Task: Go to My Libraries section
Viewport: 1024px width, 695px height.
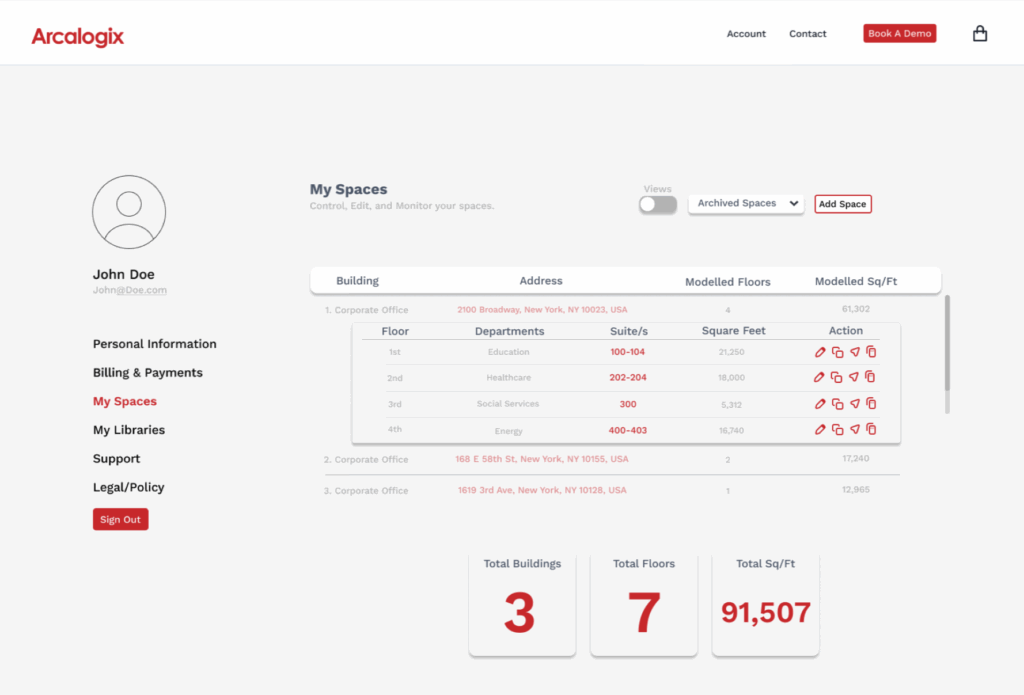Action: tap(129, 430)
